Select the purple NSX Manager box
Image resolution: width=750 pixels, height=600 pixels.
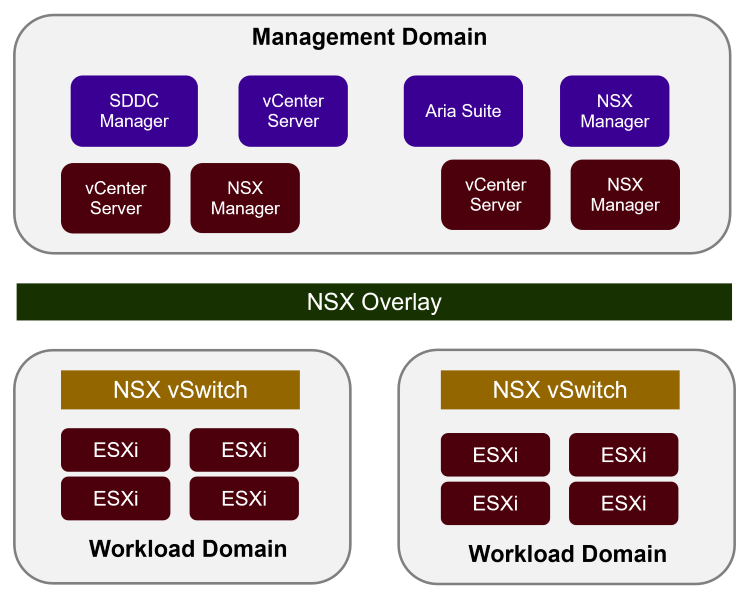click(615, 111)
